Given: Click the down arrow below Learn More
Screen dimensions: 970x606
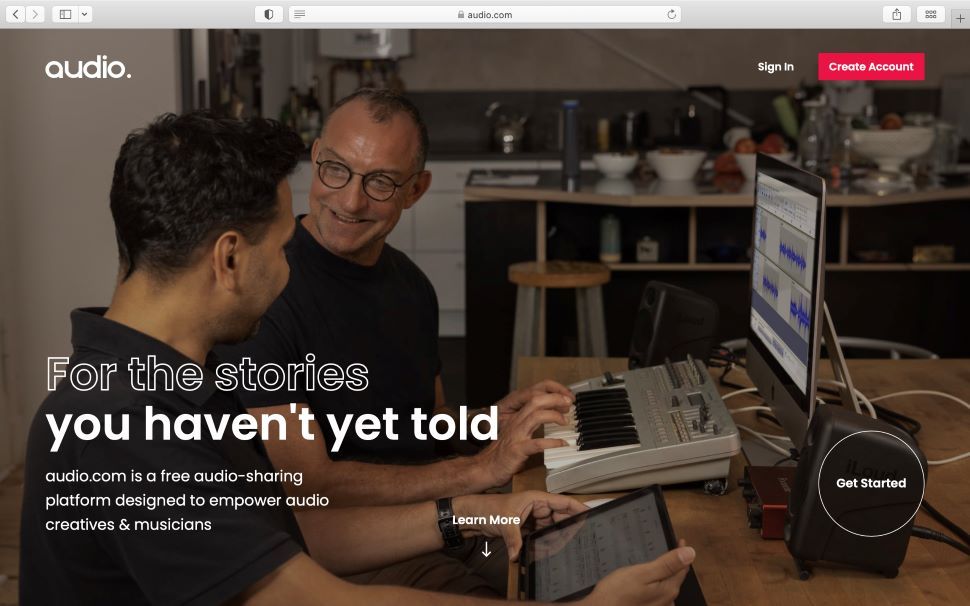Looking at the screenshot, I should [x=486, y=549].
